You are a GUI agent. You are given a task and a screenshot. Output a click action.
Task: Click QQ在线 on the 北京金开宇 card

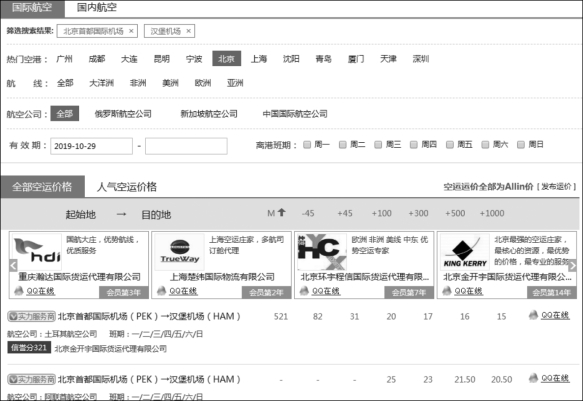click(468, 291)
